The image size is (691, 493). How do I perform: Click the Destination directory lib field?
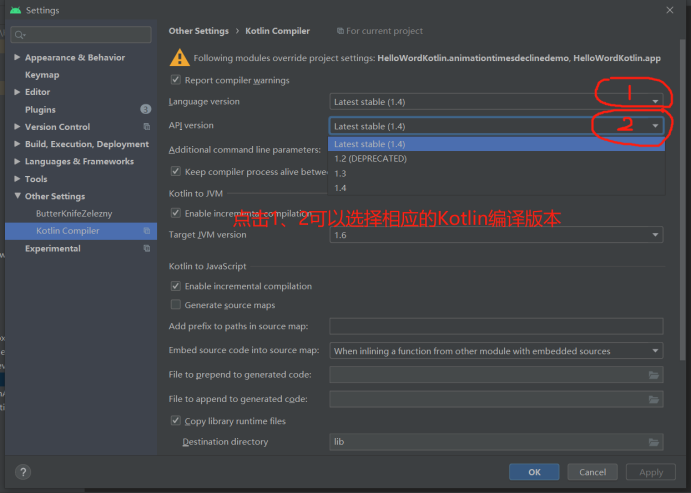coord(496,442)
